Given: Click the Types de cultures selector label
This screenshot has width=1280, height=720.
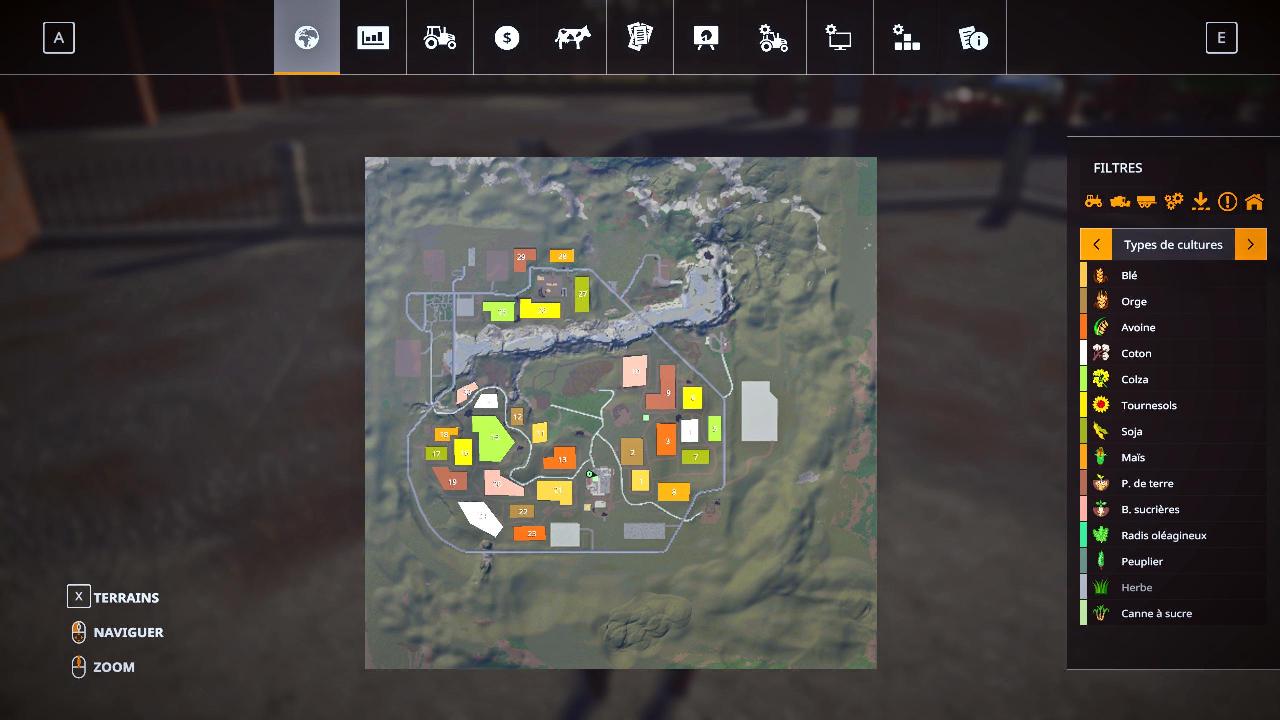Looking at the screenshot, I should [x=1173, y=244].
